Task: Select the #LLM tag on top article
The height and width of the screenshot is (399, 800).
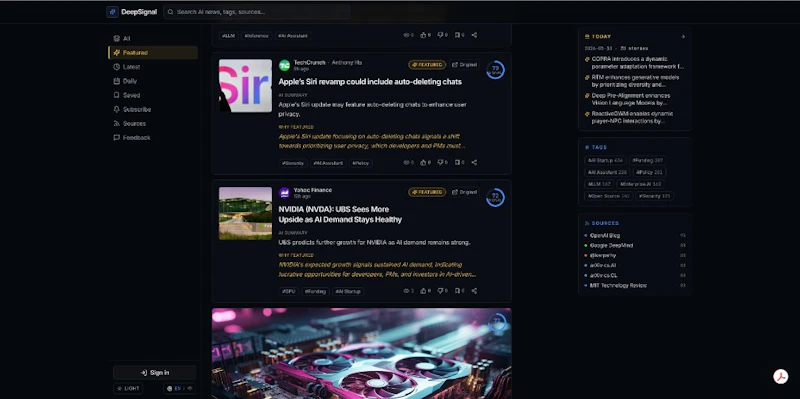Action: coord(229,36)
